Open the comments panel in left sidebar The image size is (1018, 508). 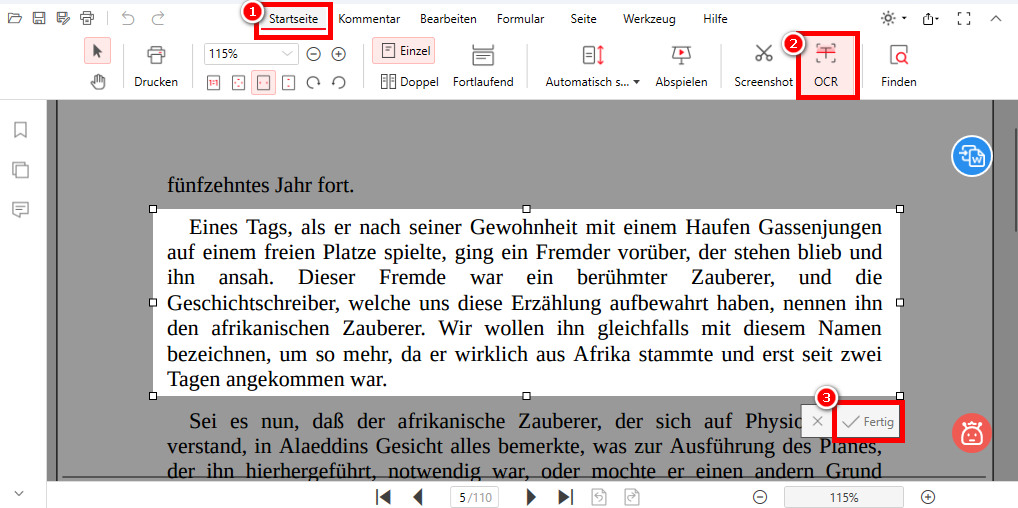[x=20, y=209]
